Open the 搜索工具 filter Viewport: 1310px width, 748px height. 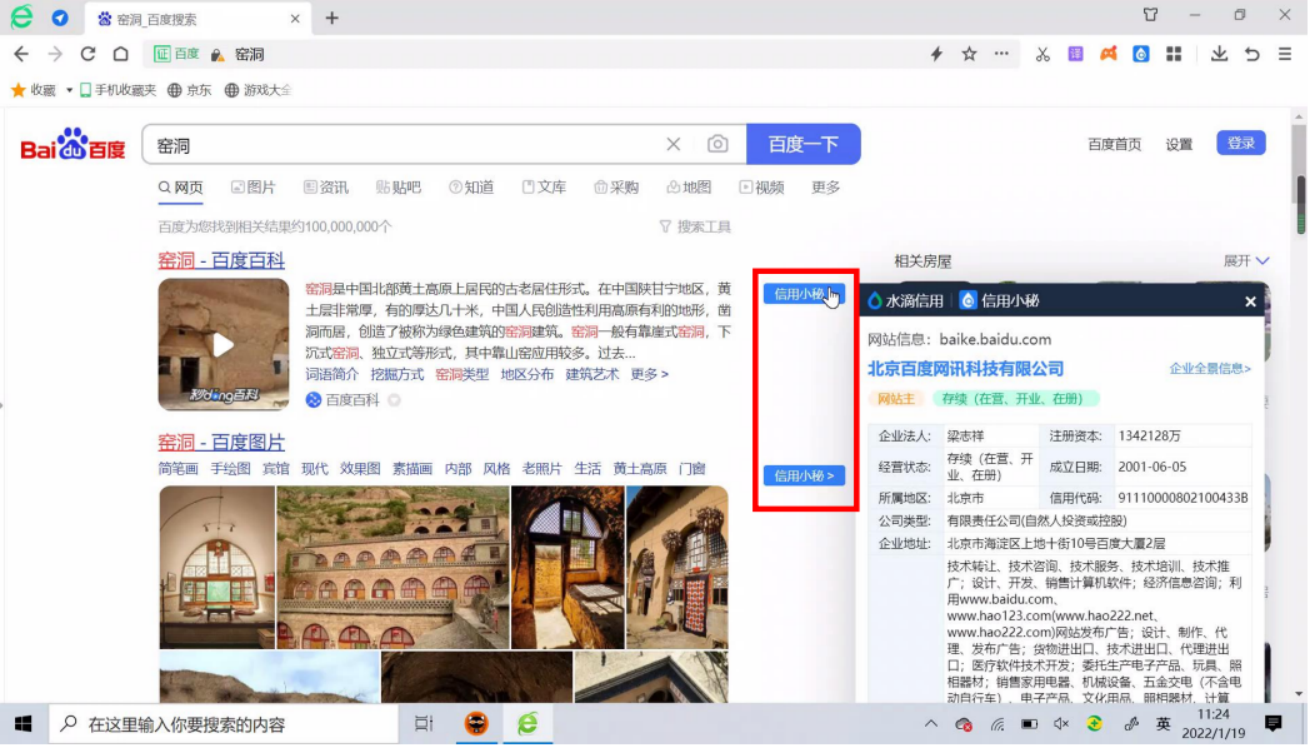(695, 227)
